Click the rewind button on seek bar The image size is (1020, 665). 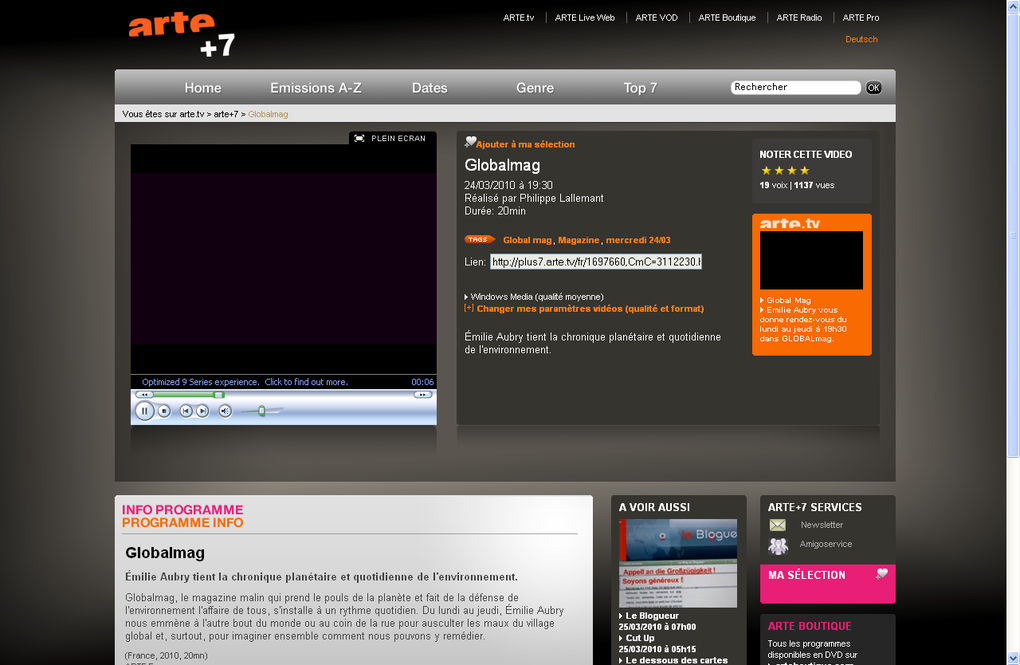point(144,394)
